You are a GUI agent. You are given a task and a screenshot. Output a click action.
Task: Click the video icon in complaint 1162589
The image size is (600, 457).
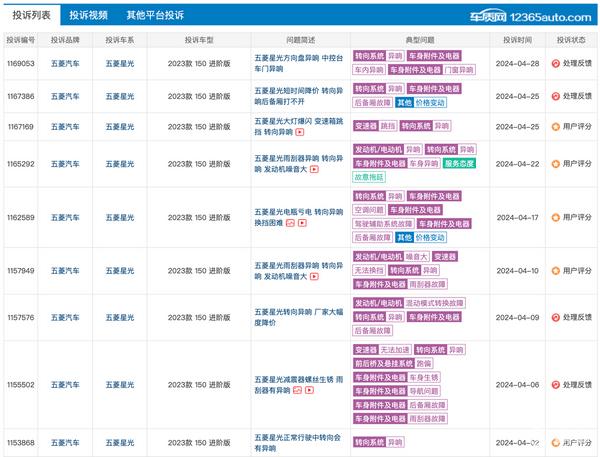coord(302,223)
